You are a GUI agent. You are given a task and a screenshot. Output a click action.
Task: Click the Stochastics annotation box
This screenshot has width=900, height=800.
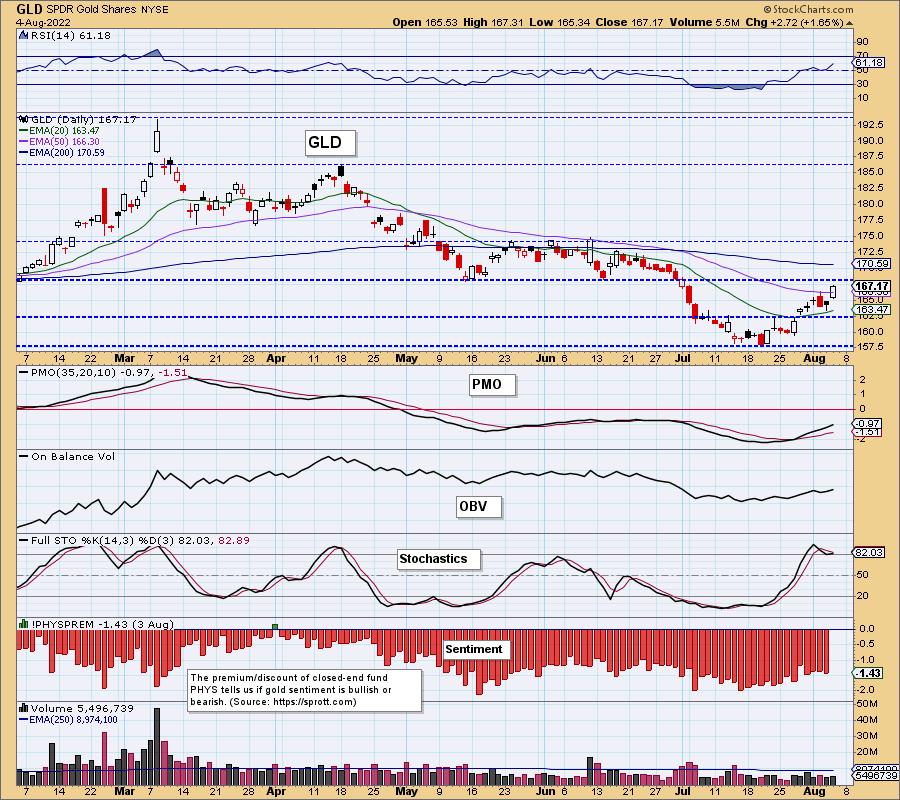tap(439, 559)
